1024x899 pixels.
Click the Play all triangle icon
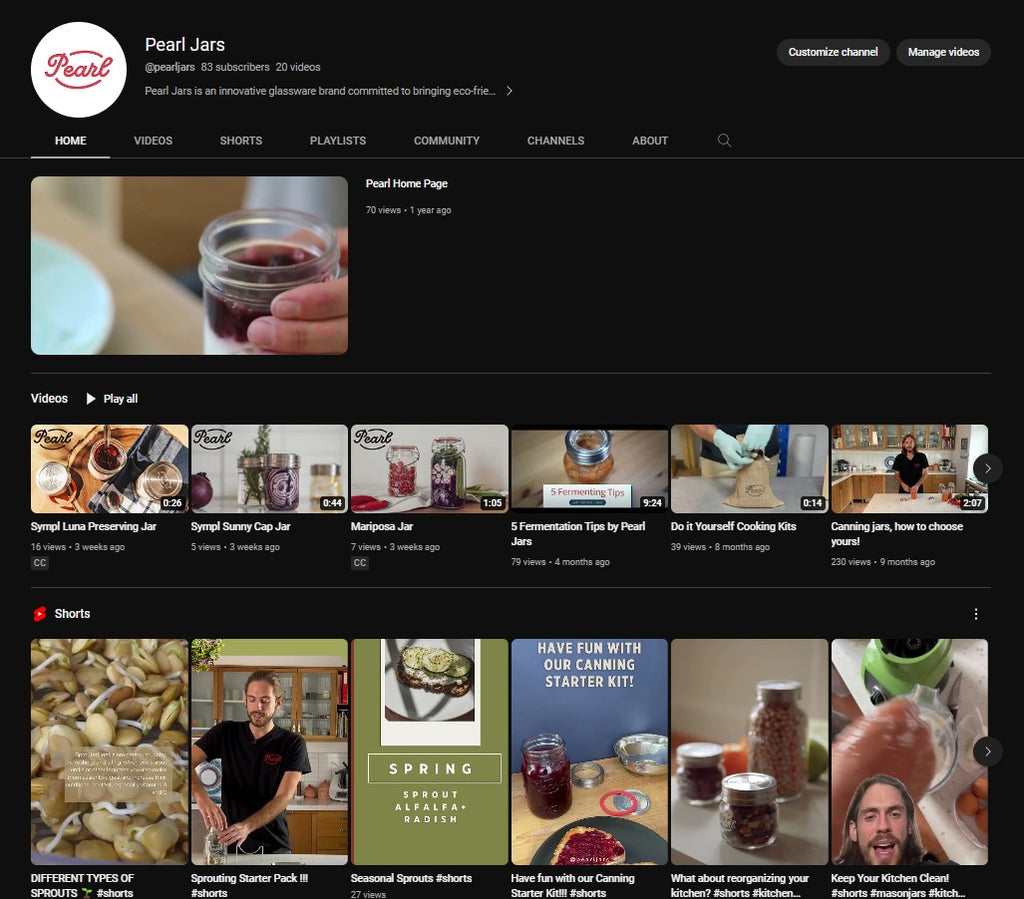(91, 399)
